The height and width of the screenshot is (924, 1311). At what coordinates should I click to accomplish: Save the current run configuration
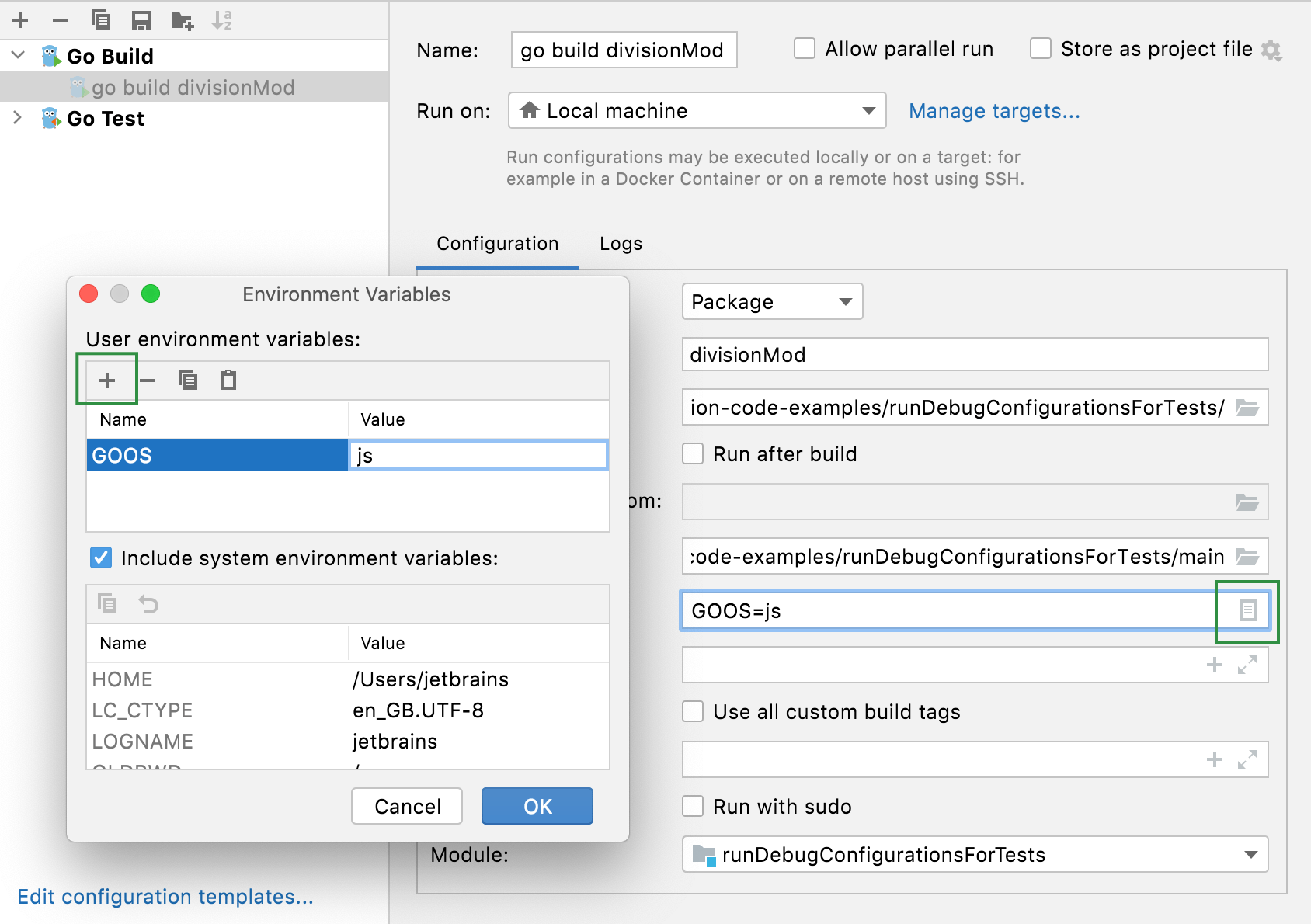(x=141, y=20)
